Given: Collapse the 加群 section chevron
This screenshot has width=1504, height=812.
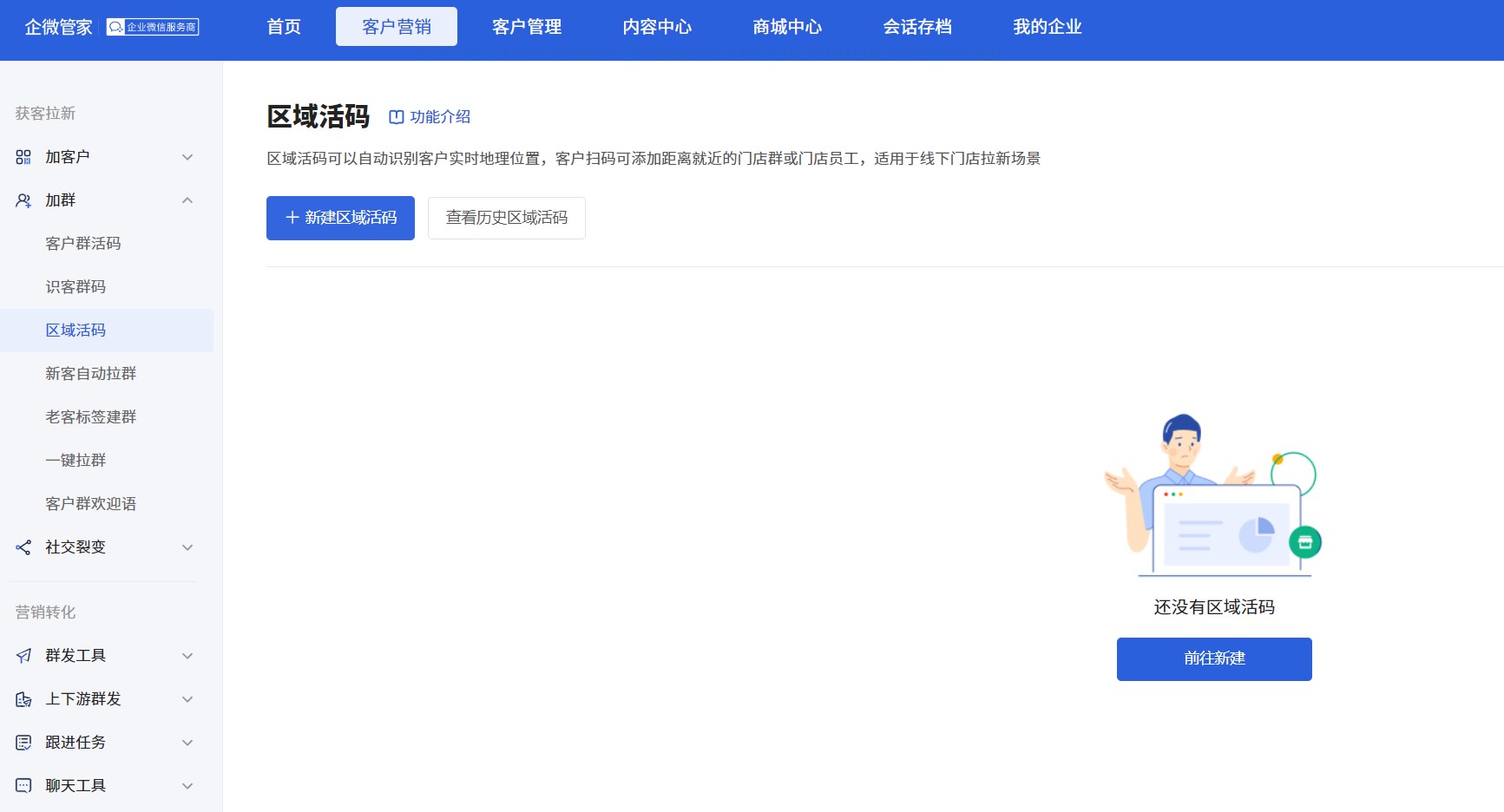Looking at the screenshot, I should pos(187,200).
